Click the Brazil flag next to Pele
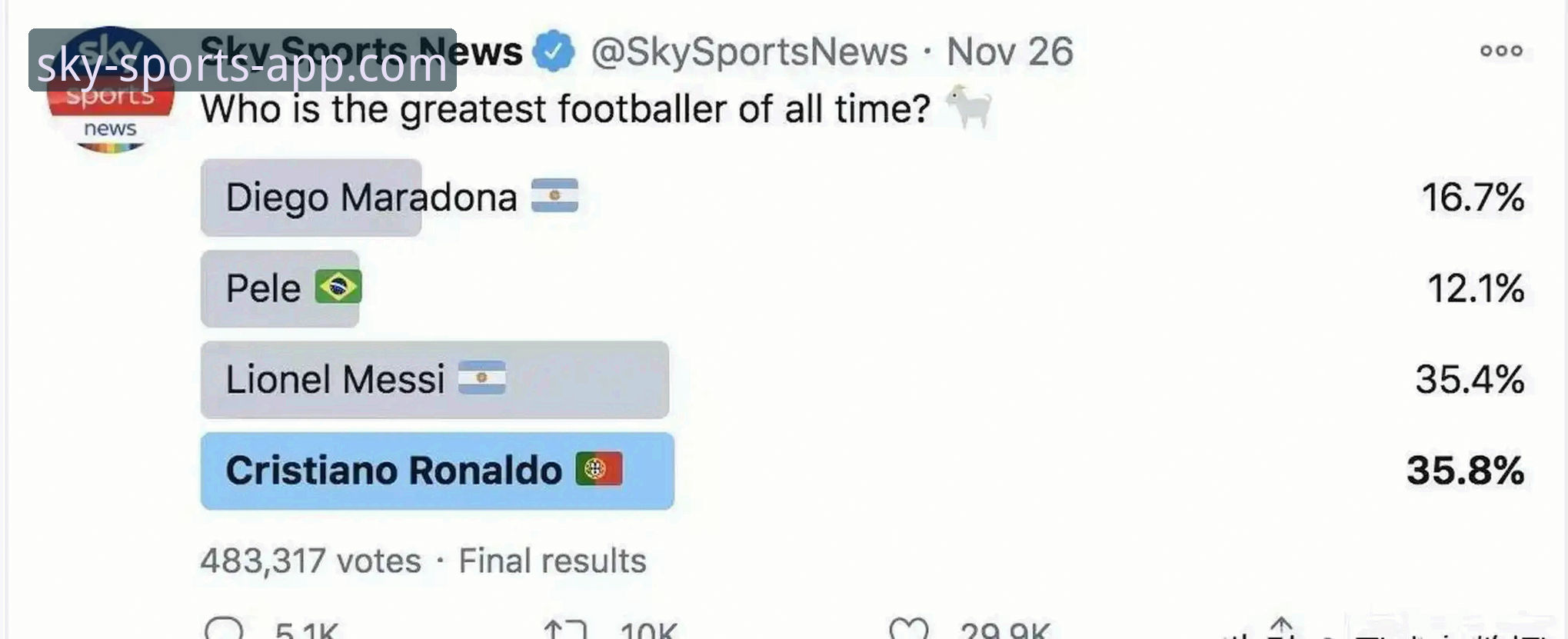The image size is (1568, 639). coord(338,288)
